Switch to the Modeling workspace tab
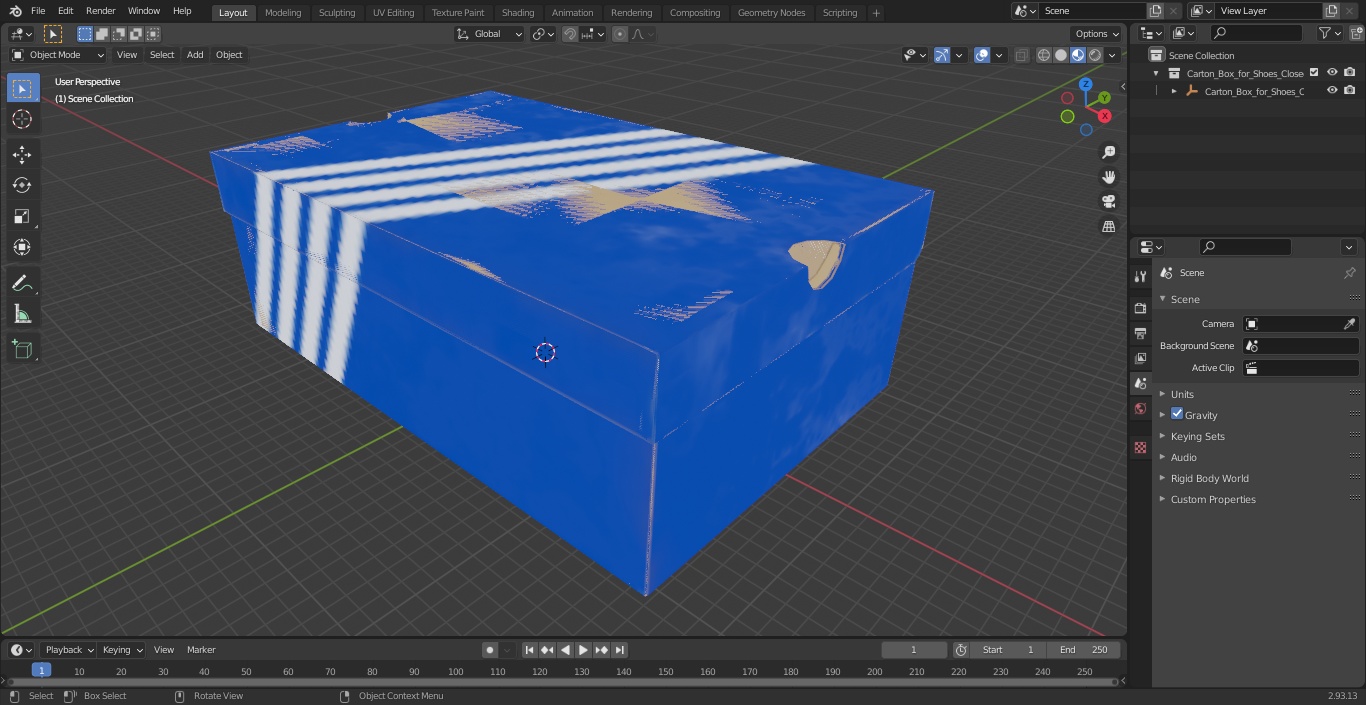 click(283, 13)
